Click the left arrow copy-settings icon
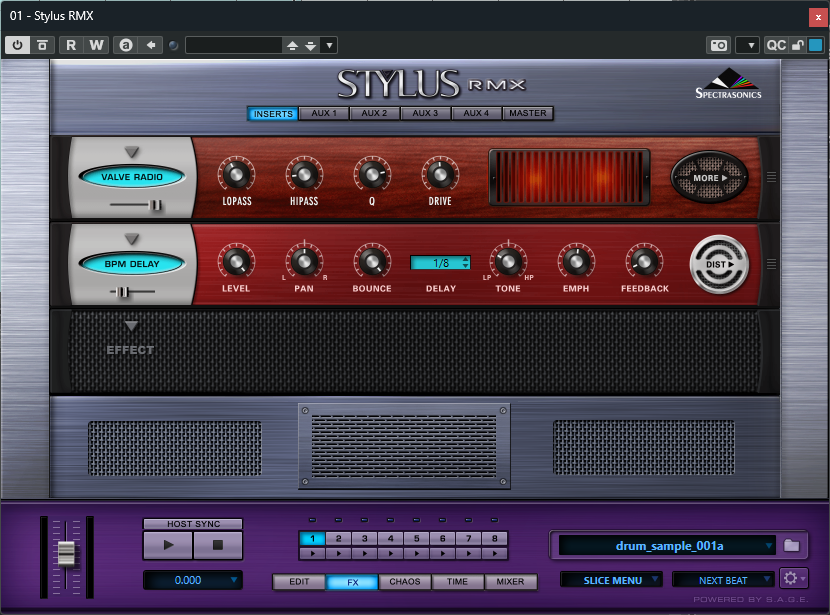 [x=151, y=45]
